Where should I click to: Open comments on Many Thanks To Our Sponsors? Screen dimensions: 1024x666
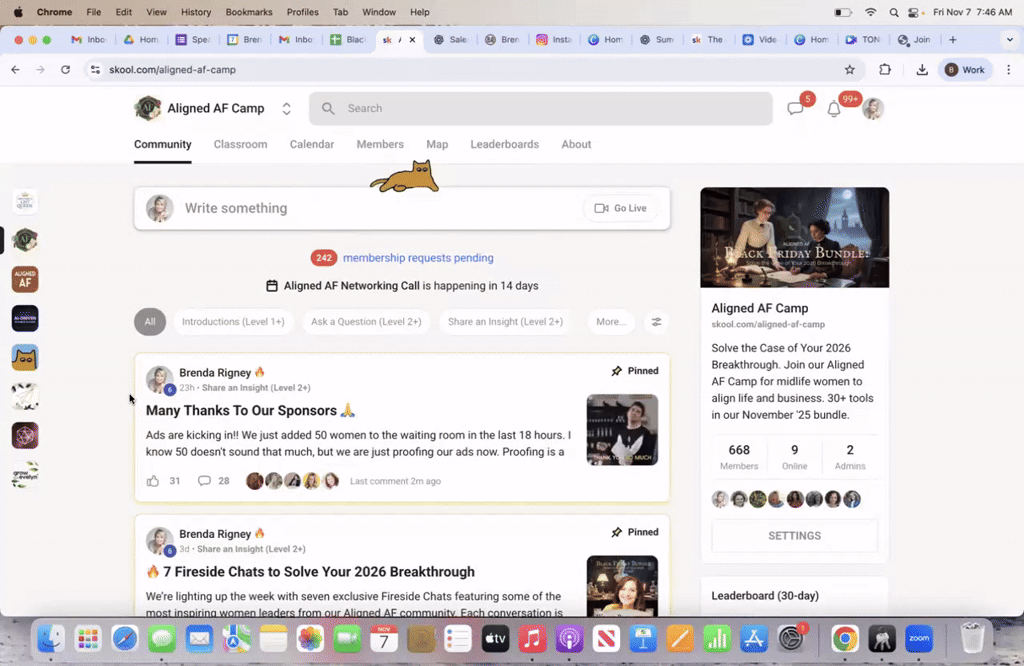tap(204, 481)
